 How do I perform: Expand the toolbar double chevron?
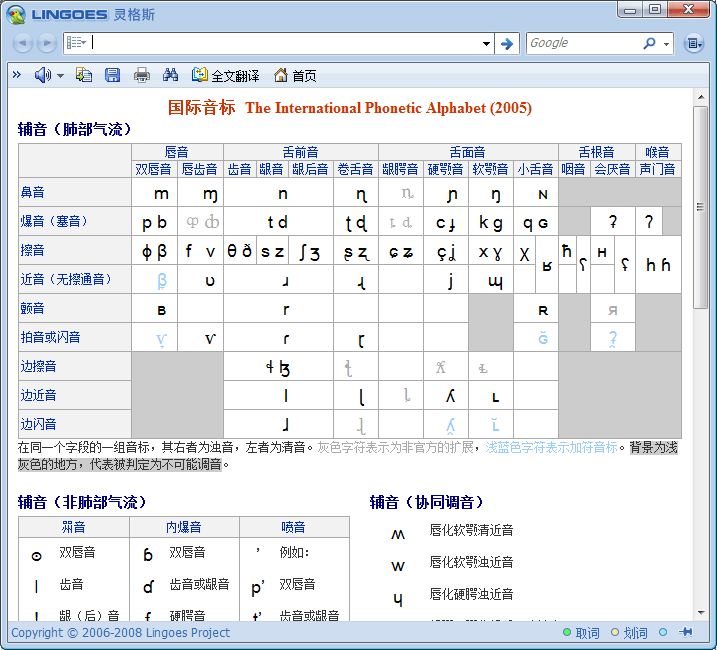coord(16,75)
